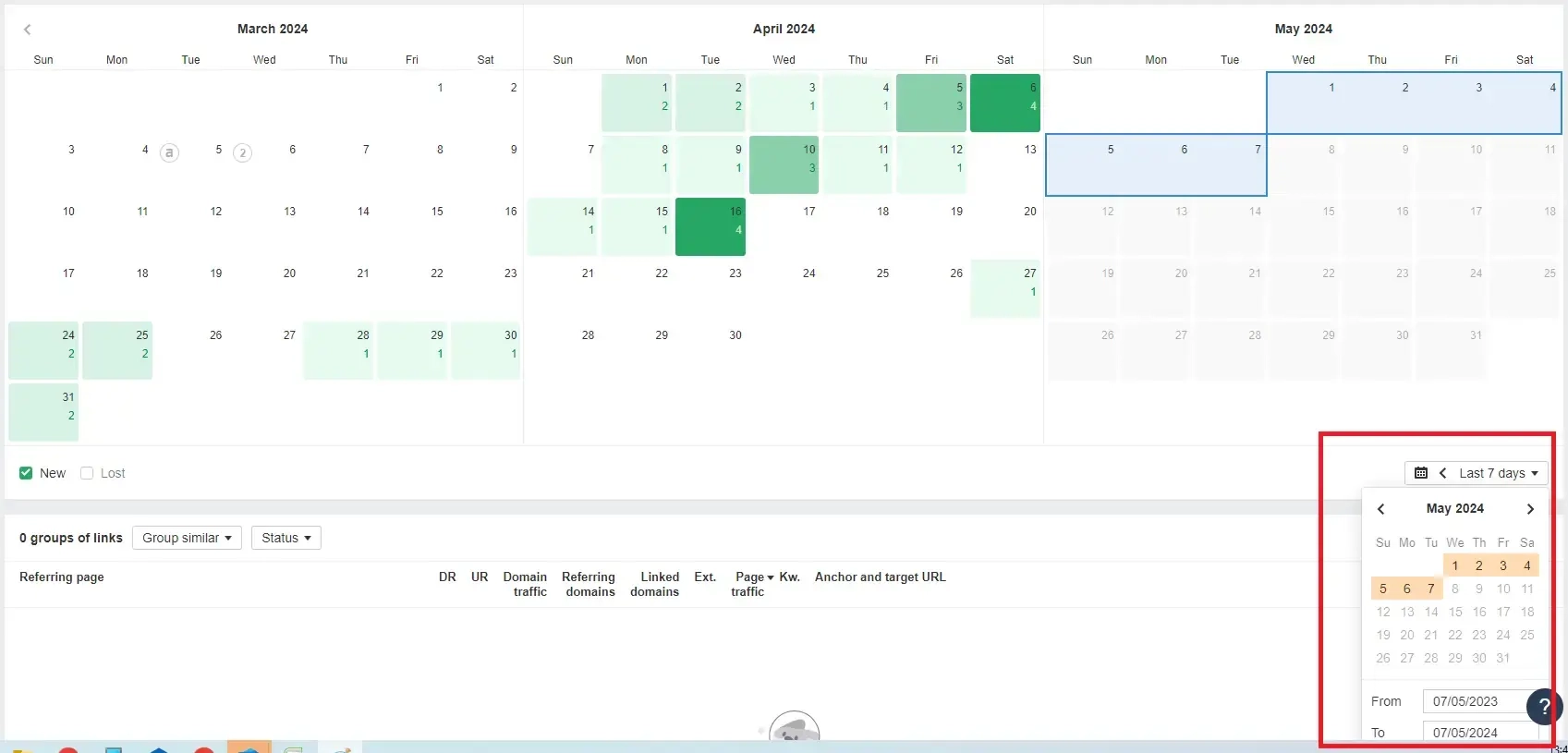
Task: Pick day 7 in the May date picker
Action: pyautogui.click(x=1430, y=589)
